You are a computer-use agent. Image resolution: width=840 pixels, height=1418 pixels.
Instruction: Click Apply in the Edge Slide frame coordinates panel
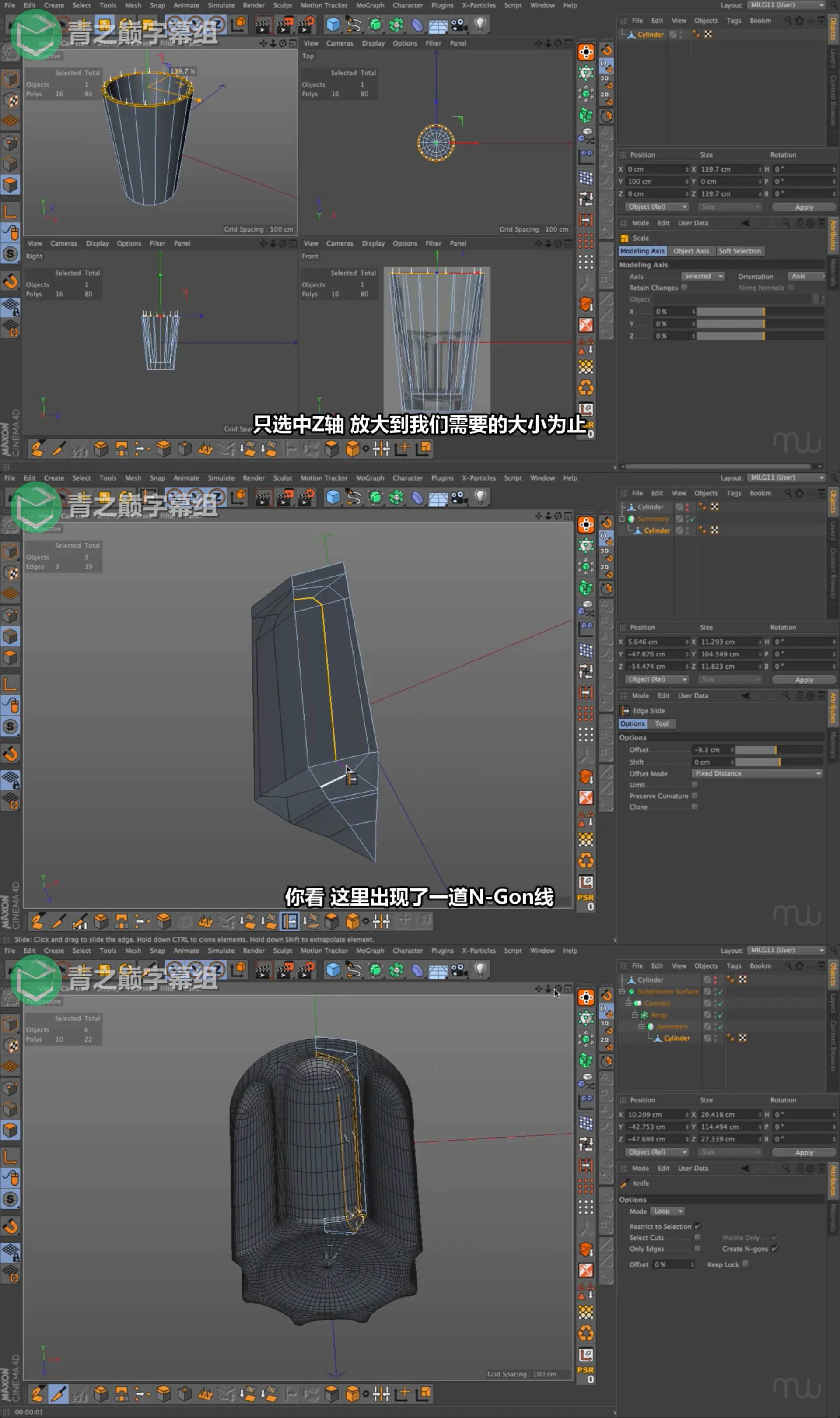click(x=804, y=680)
